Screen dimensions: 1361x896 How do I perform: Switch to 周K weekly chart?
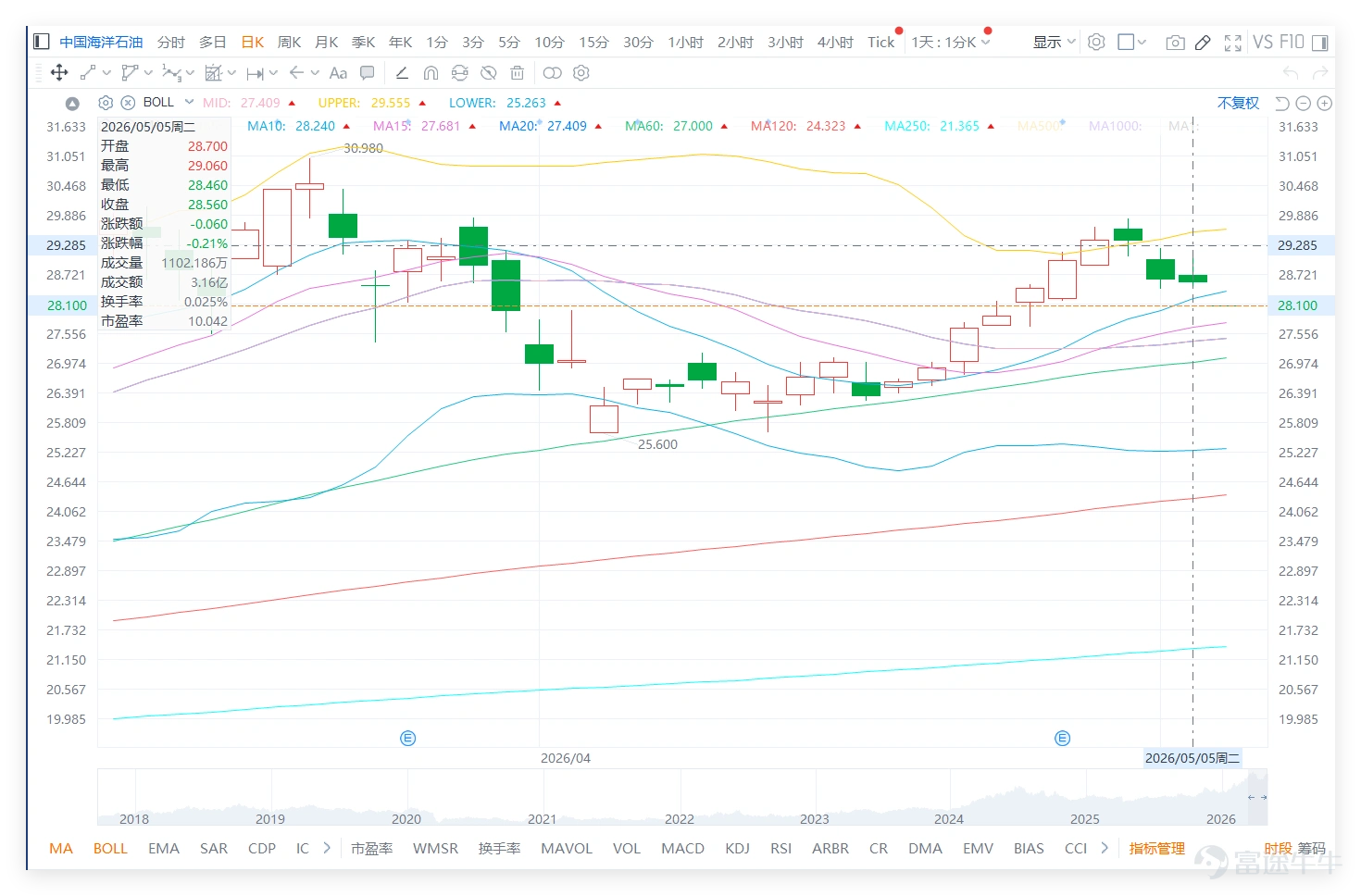[x=290, y=42]
